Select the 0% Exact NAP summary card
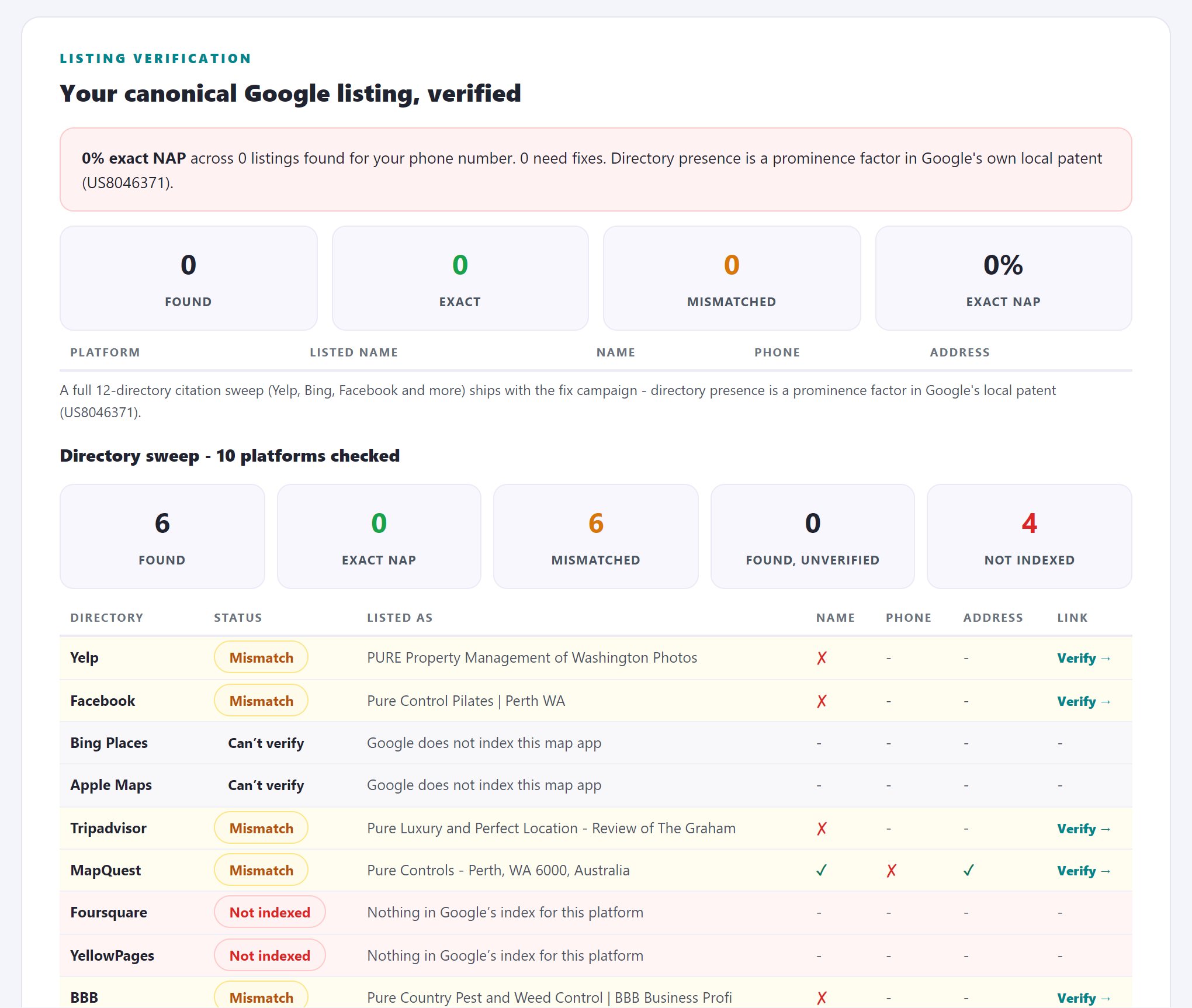1192x1008 pixels. click(1004, 278)
